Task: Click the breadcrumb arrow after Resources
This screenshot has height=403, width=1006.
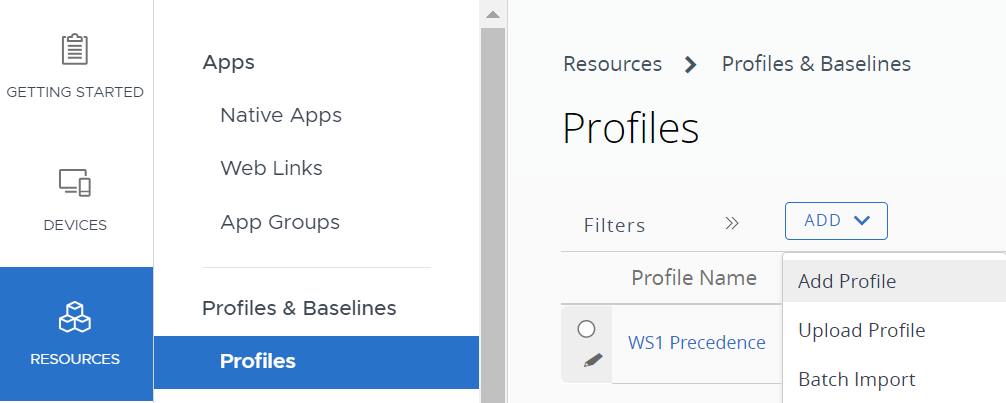Action: [x=690, y=65]
